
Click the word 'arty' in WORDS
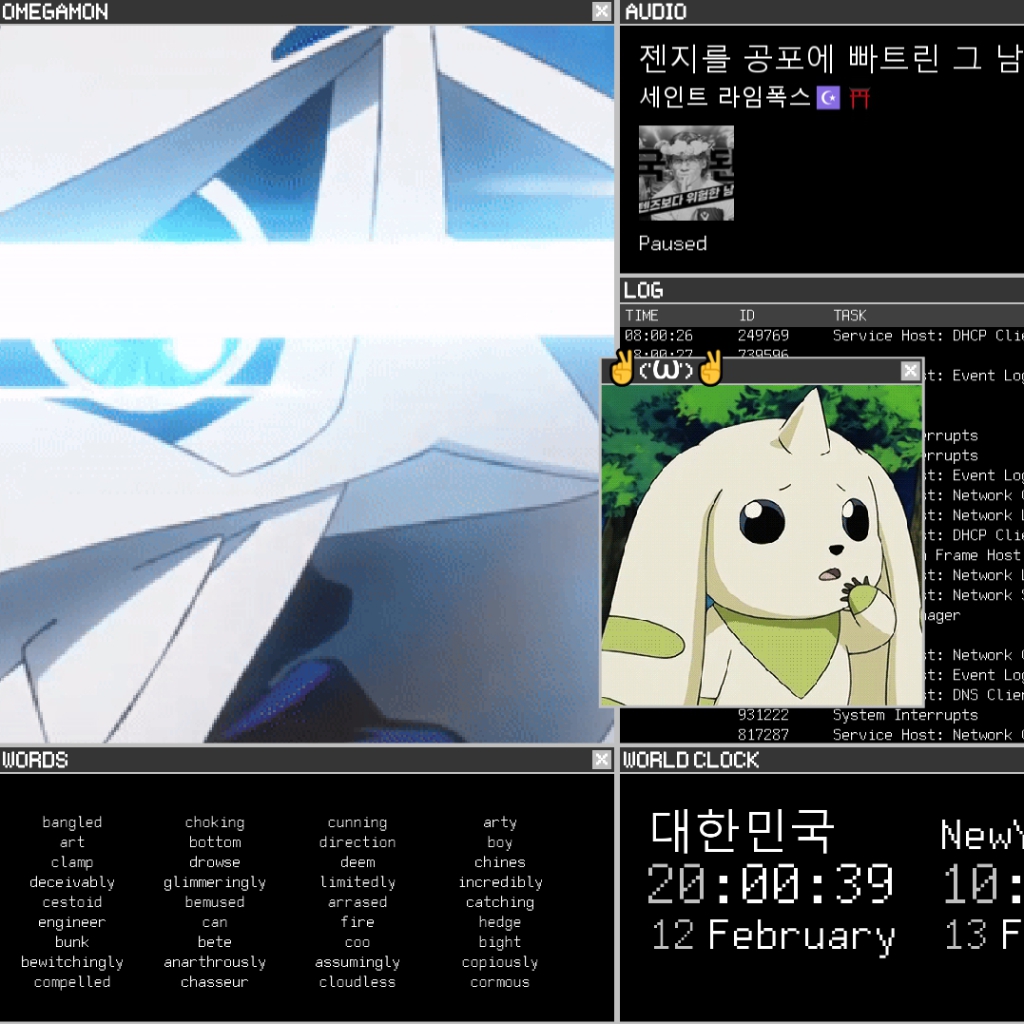click(x=500, y=822)
